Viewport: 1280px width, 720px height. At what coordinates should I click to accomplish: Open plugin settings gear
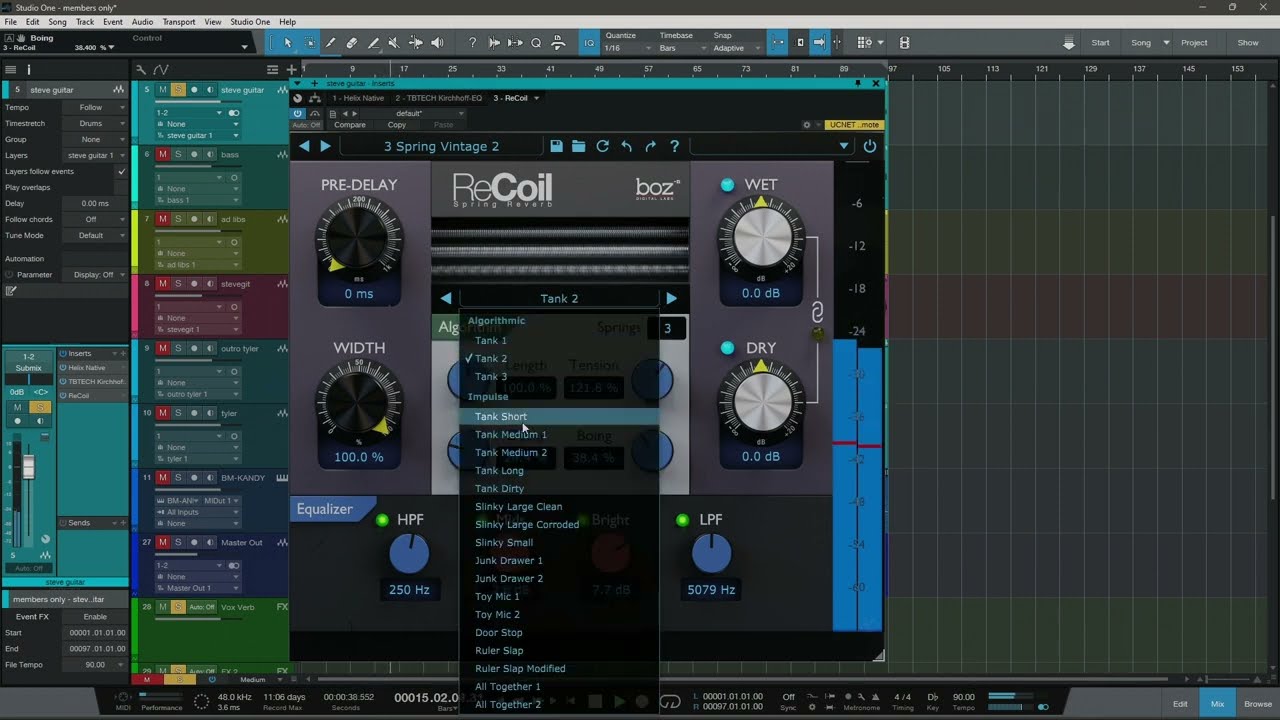click(807, 125)
